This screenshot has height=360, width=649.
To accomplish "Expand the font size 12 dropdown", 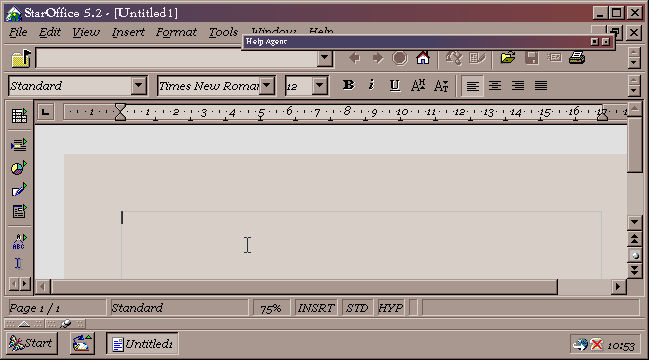I will [320, 86].
